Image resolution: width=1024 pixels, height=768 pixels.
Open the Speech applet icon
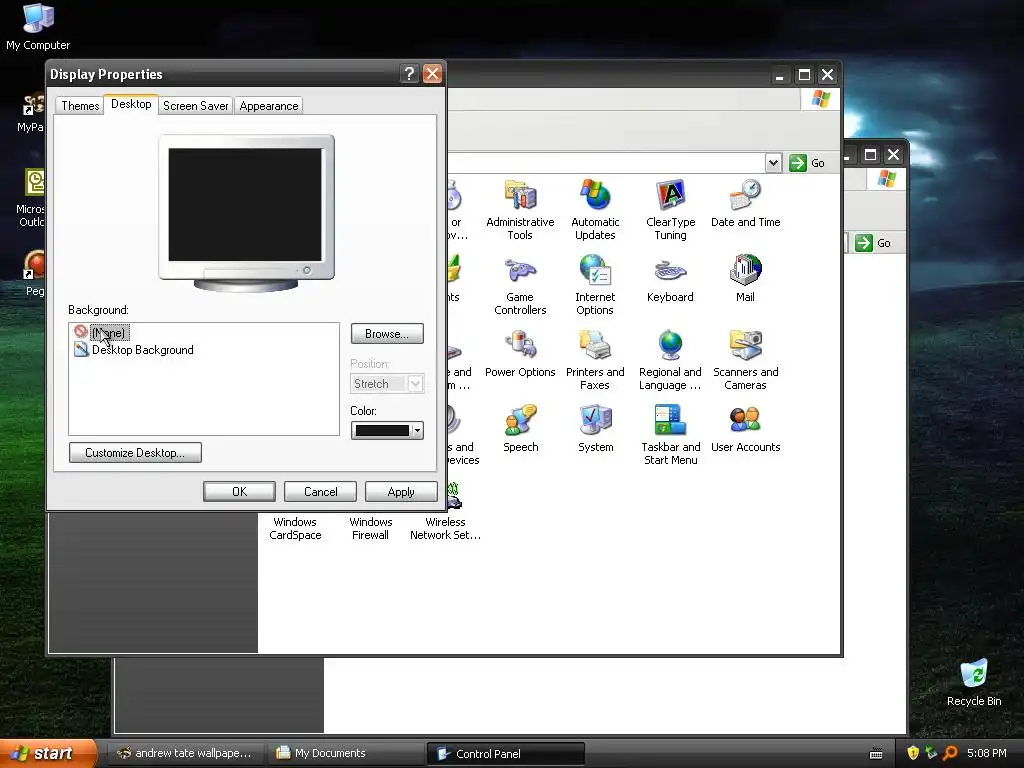point(520,428)
